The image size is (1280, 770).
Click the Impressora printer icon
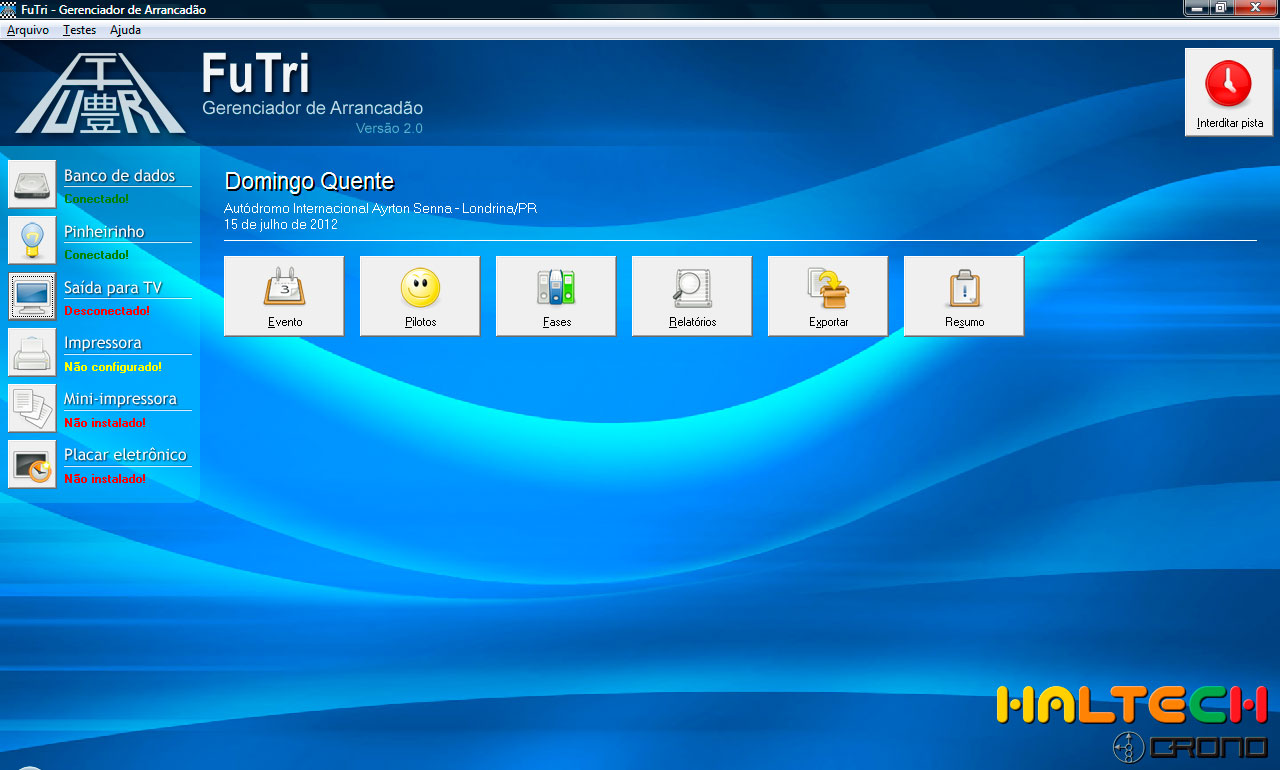[32, 352]
